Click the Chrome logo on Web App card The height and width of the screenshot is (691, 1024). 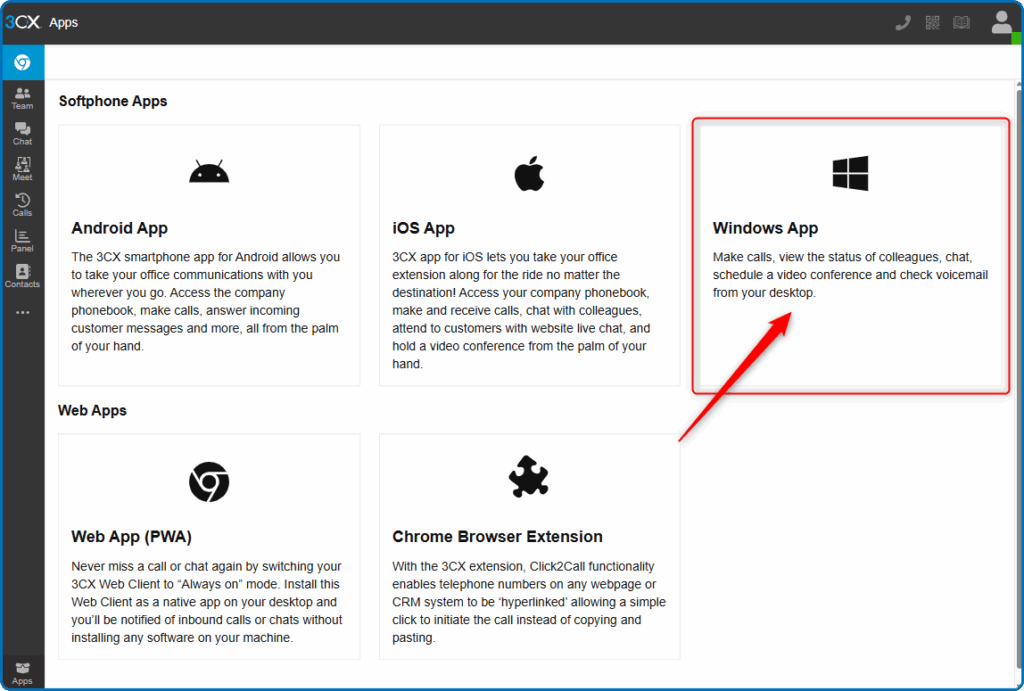point(209,482)
